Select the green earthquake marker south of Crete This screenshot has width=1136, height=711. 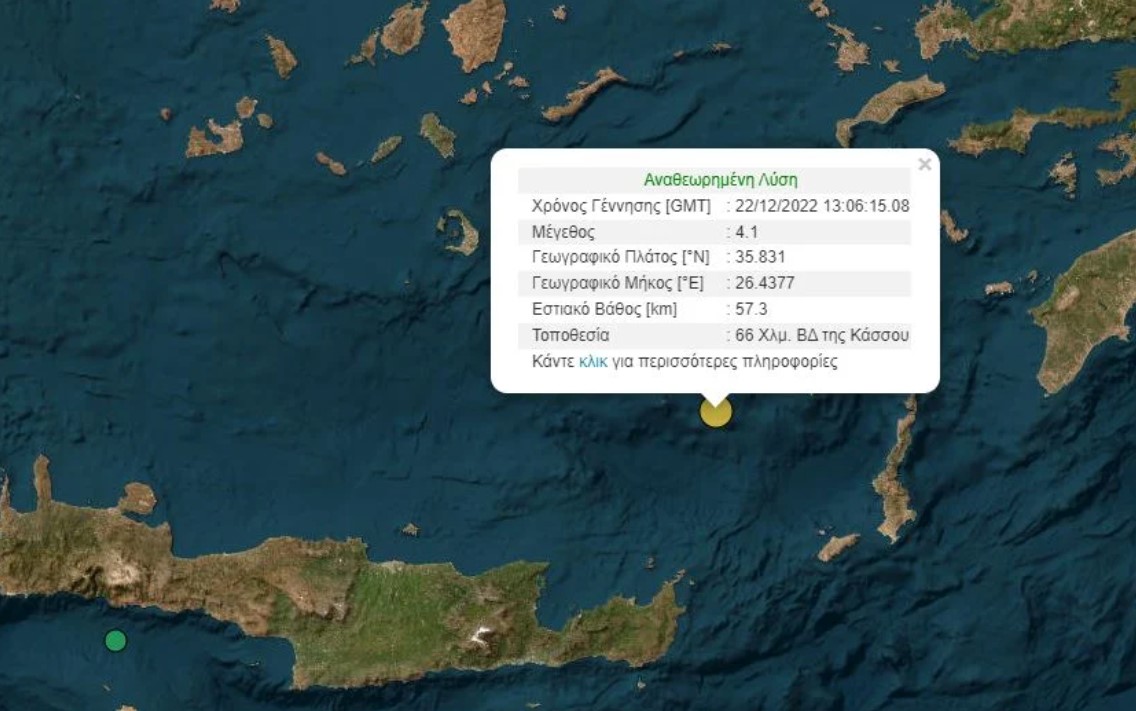[x=116, y=641]
